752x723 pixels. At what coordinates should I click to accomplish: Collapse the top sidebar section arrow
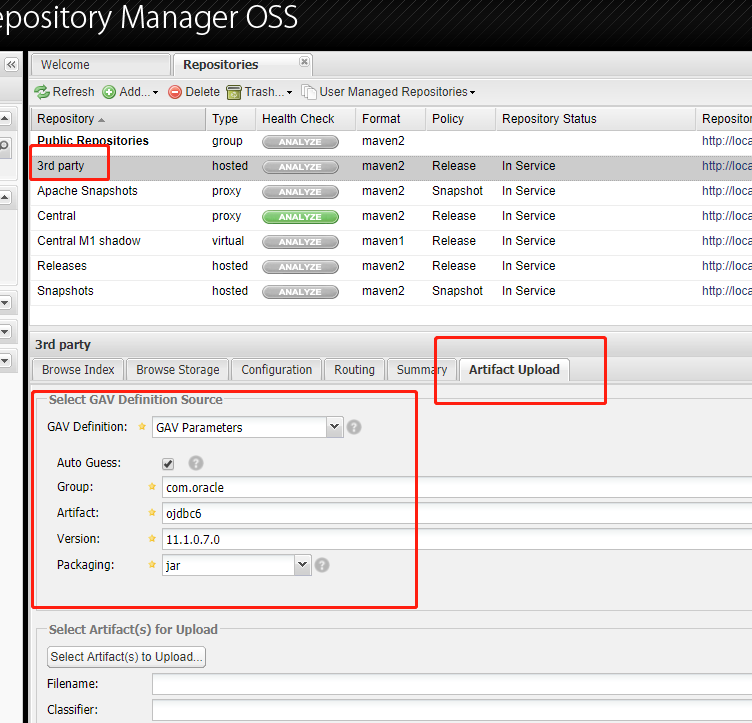[x=5, y=118]
